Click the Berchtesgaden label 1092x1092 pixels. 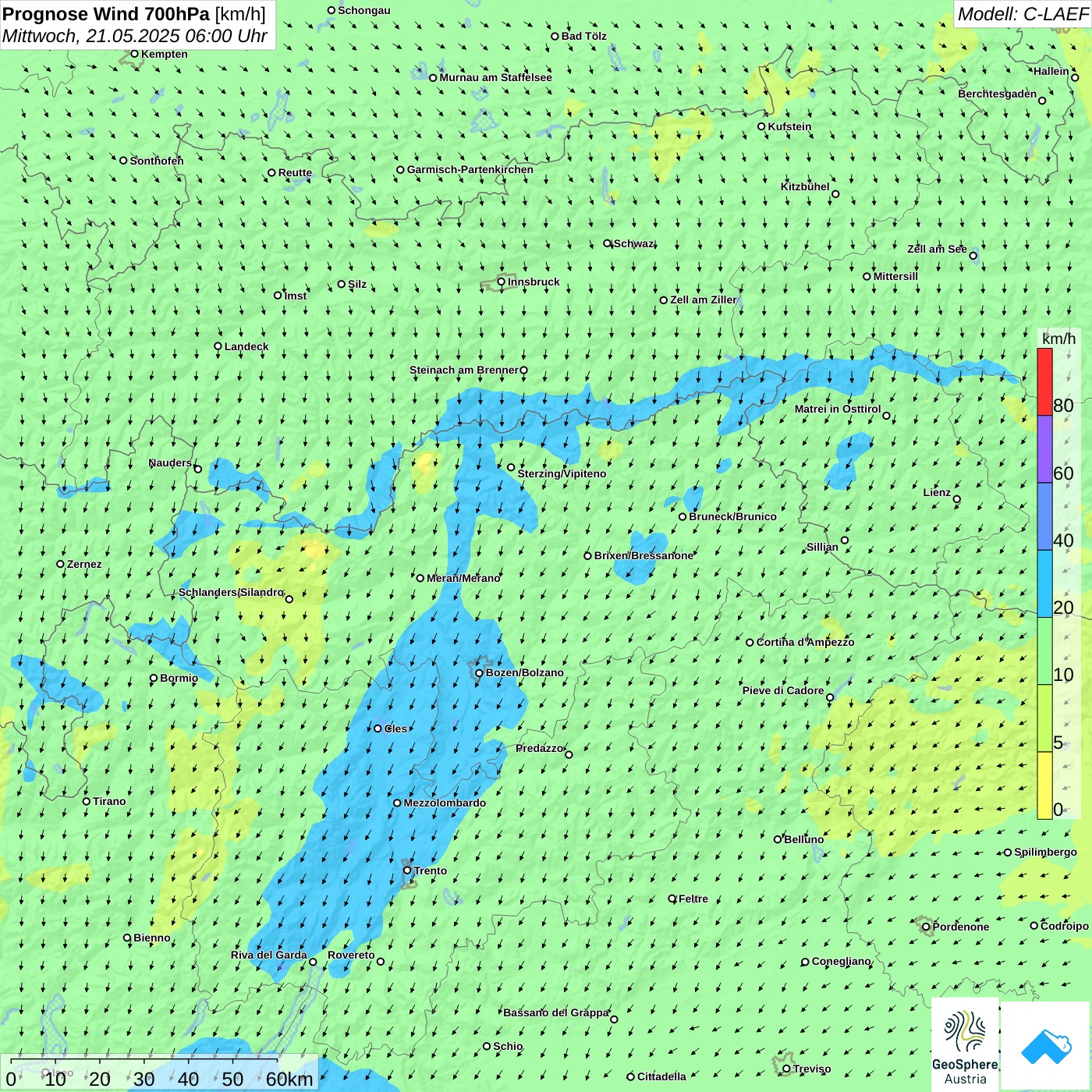point(998,94)
